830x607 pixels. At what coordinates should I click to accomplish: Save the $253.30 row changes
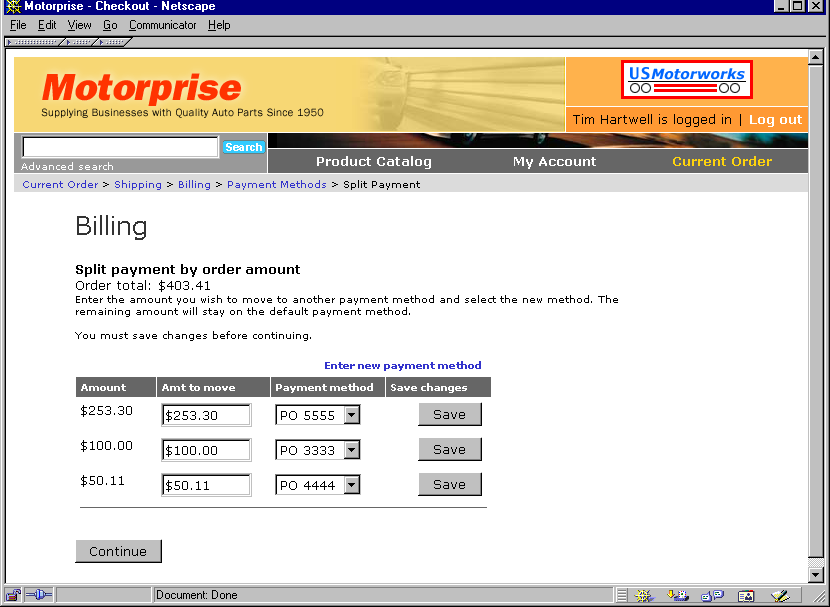point(450,414)
